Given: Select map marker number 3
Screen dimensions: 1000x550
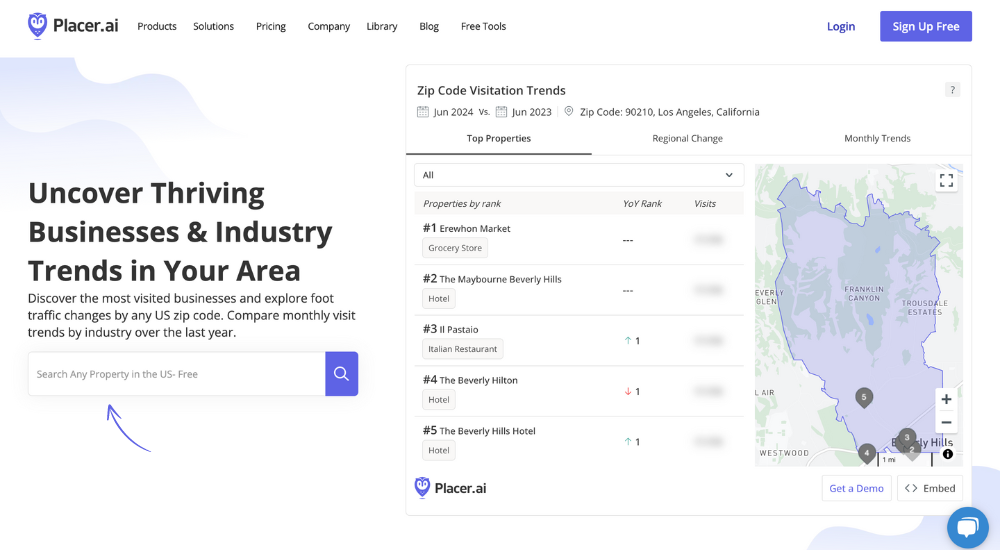Looking at the screenshot, I should [907, 438].
